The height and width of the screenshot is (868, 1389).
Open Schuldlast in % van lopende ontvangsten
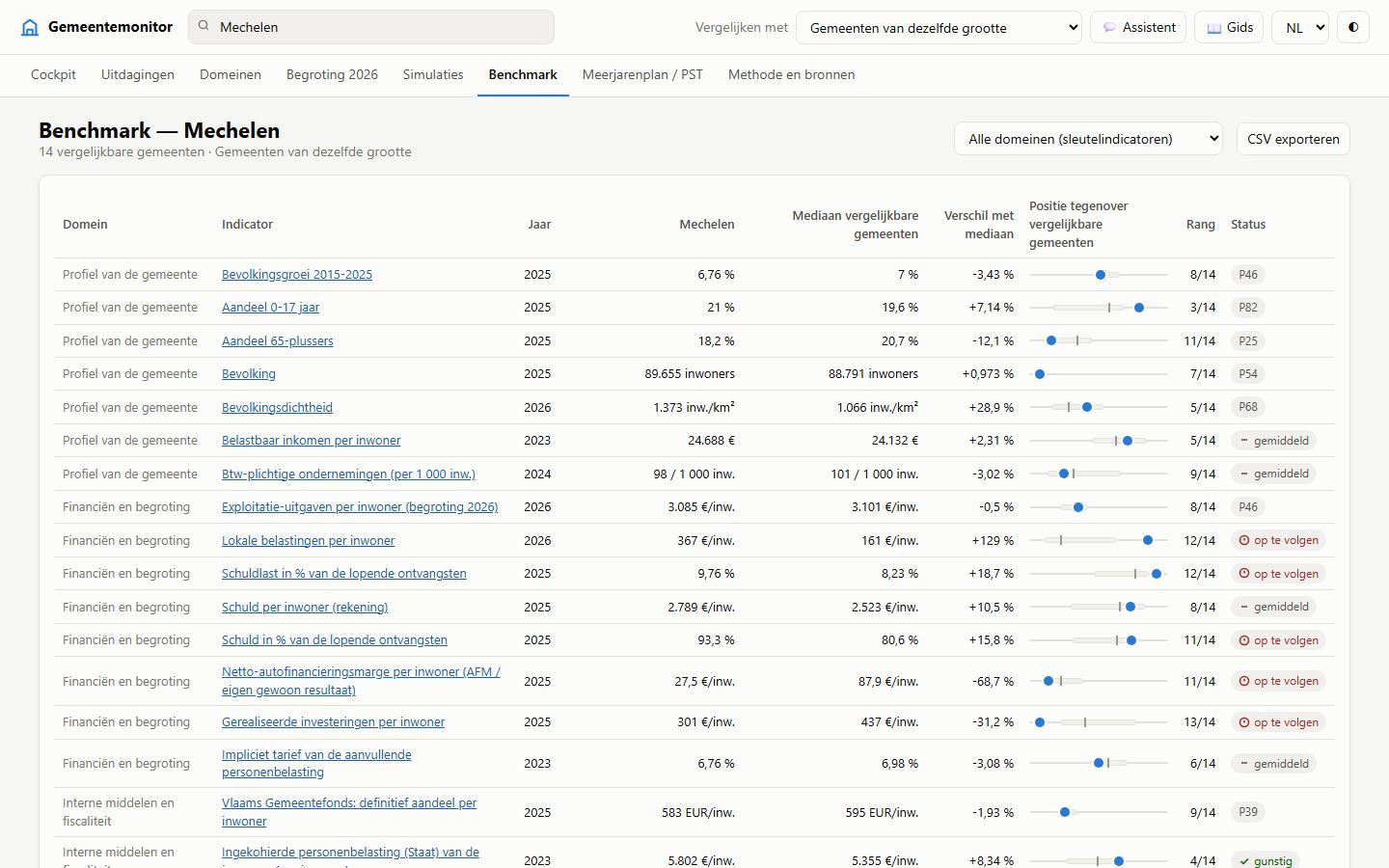(344, 574)
